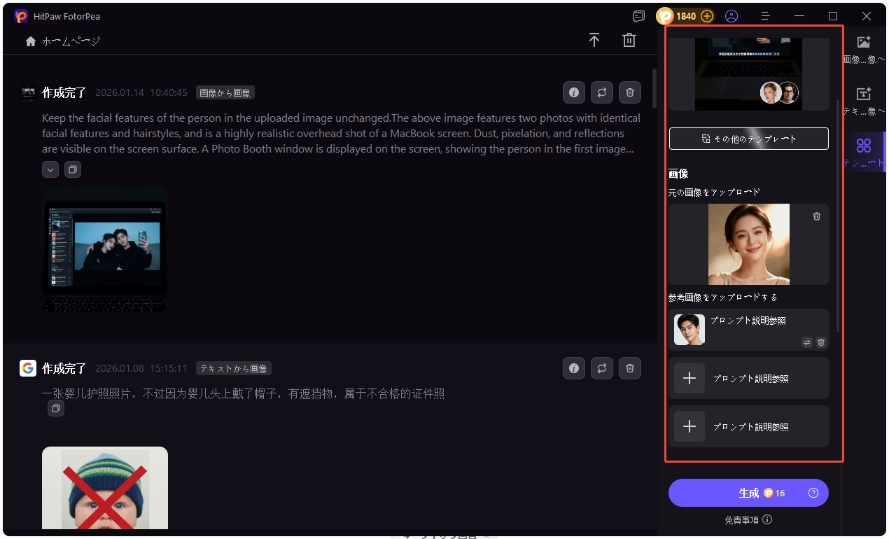The image size is (889, 539).
Task: Delete the man reference image
Action: (821, 342)
